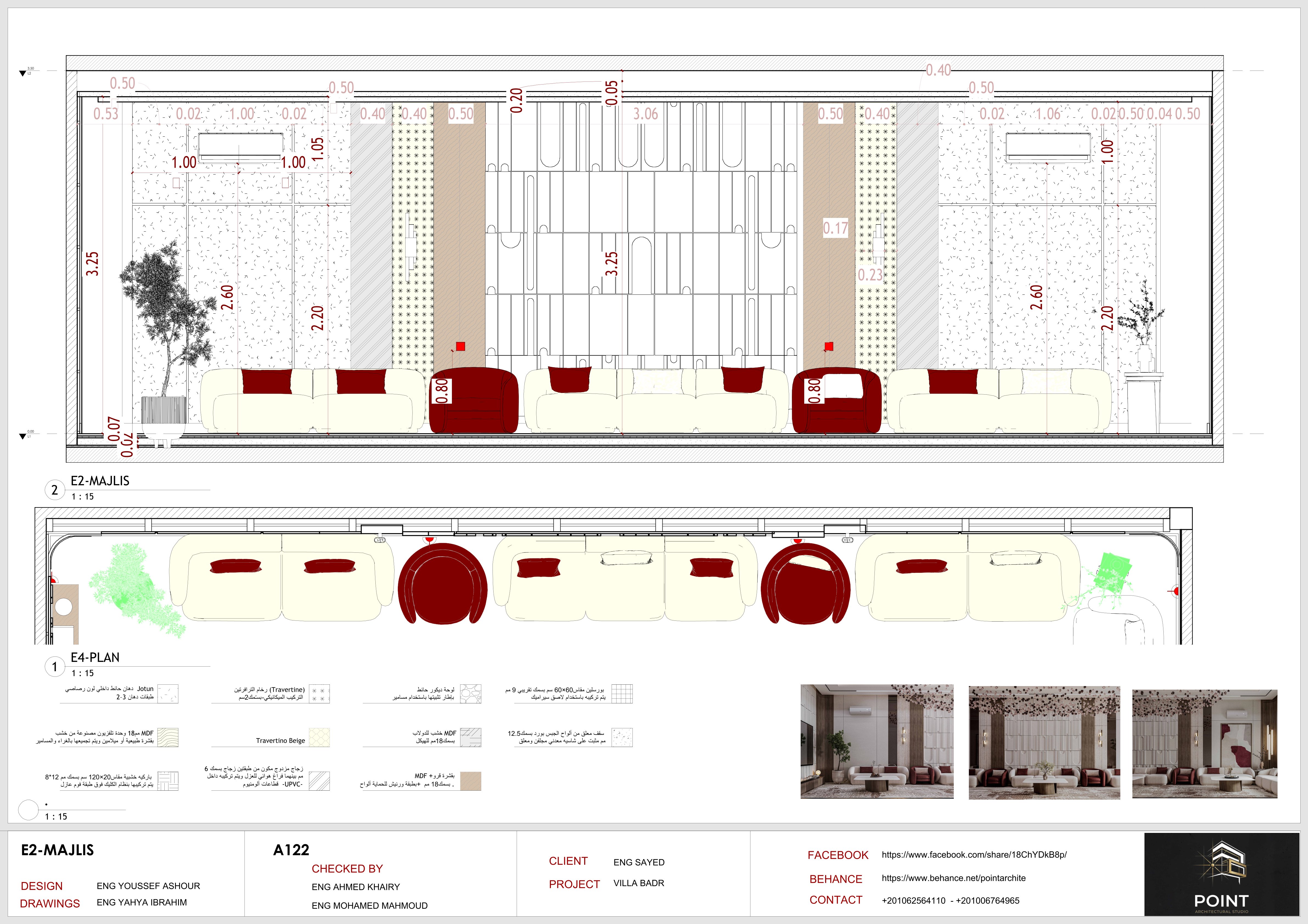Open the right render thumbnail with wall art
Image resolution: width=1308 pixels, height=924 pixels.
click(1204, 743)
